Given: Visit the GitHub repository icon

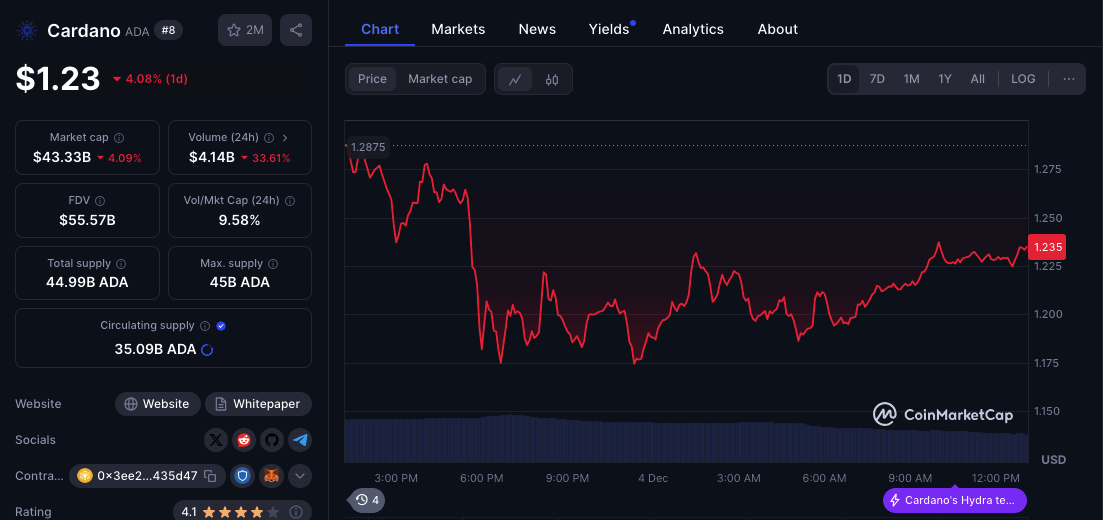Looking at the screenshot, I should coord(272,440).
